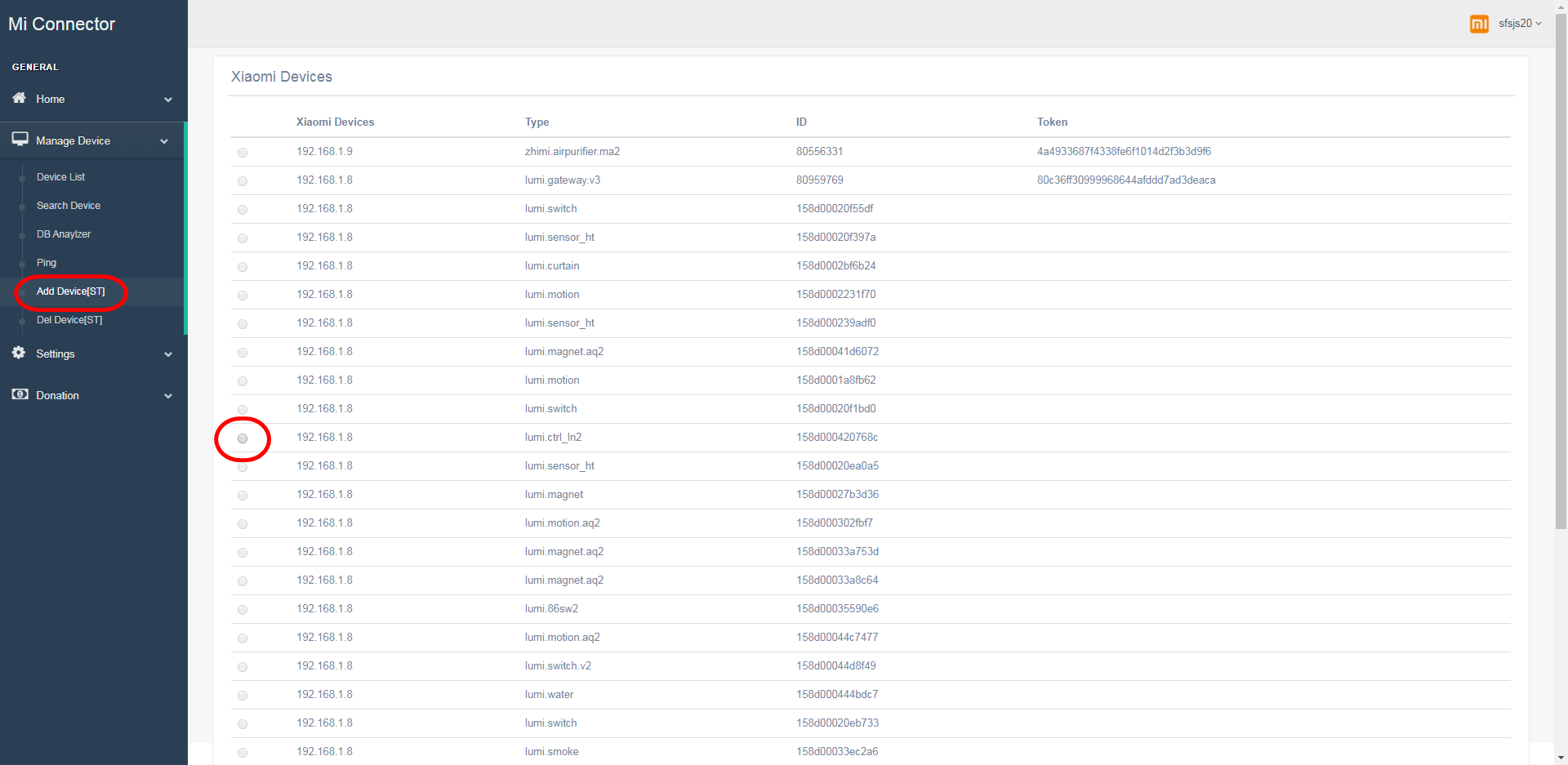The height and width of the screenshot is (765, 1568).
Task: Open Search Device submenu item
Action: point(69,206)
